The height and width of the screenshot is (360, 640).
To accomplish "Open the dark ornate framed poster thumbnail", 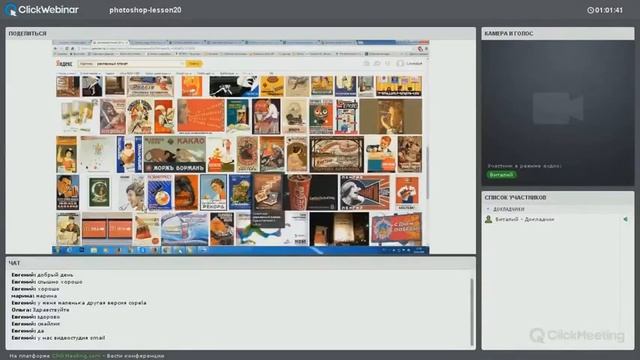I will coord(337,154).
